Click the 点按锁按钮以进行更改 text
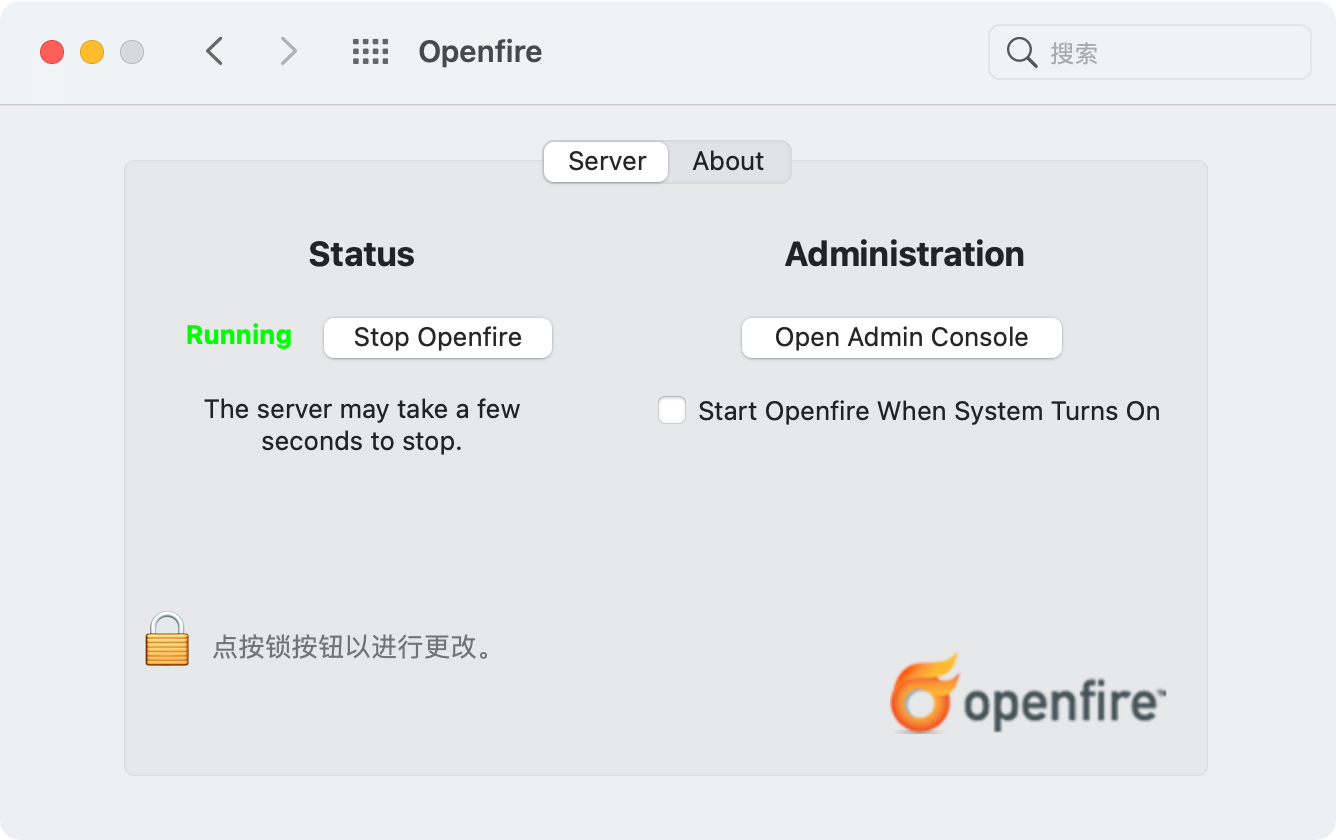The width and height of the screenshot is (1336, 840). (x=354, y=647)
